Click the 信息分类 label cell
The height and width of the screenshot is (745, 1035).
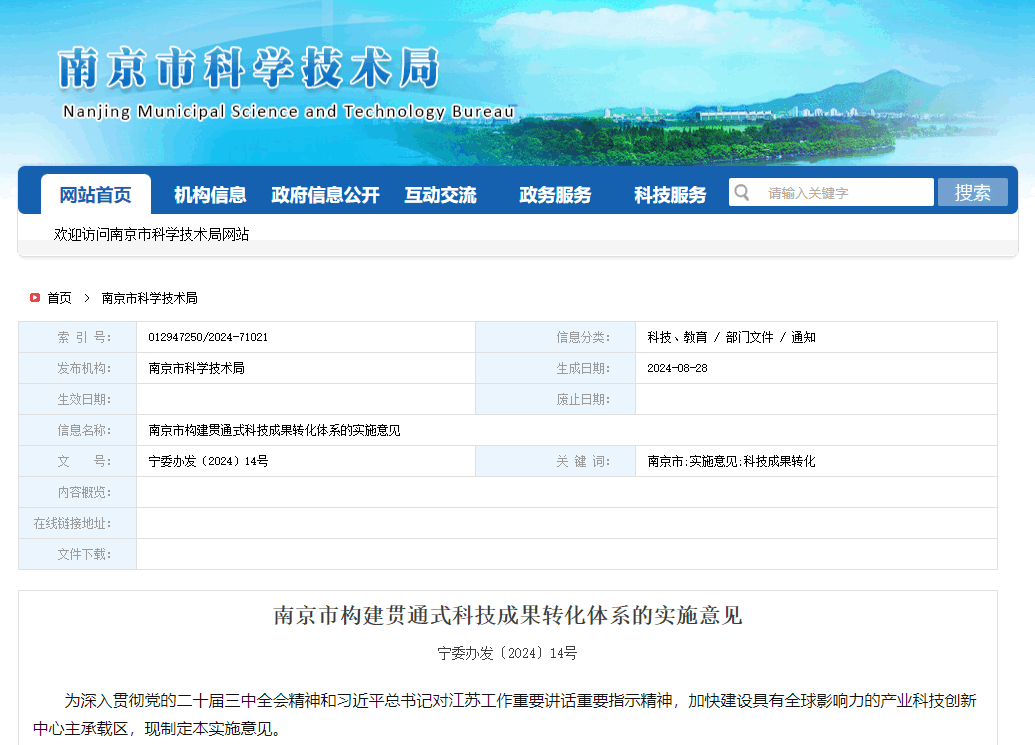click(x=555, y=337)
